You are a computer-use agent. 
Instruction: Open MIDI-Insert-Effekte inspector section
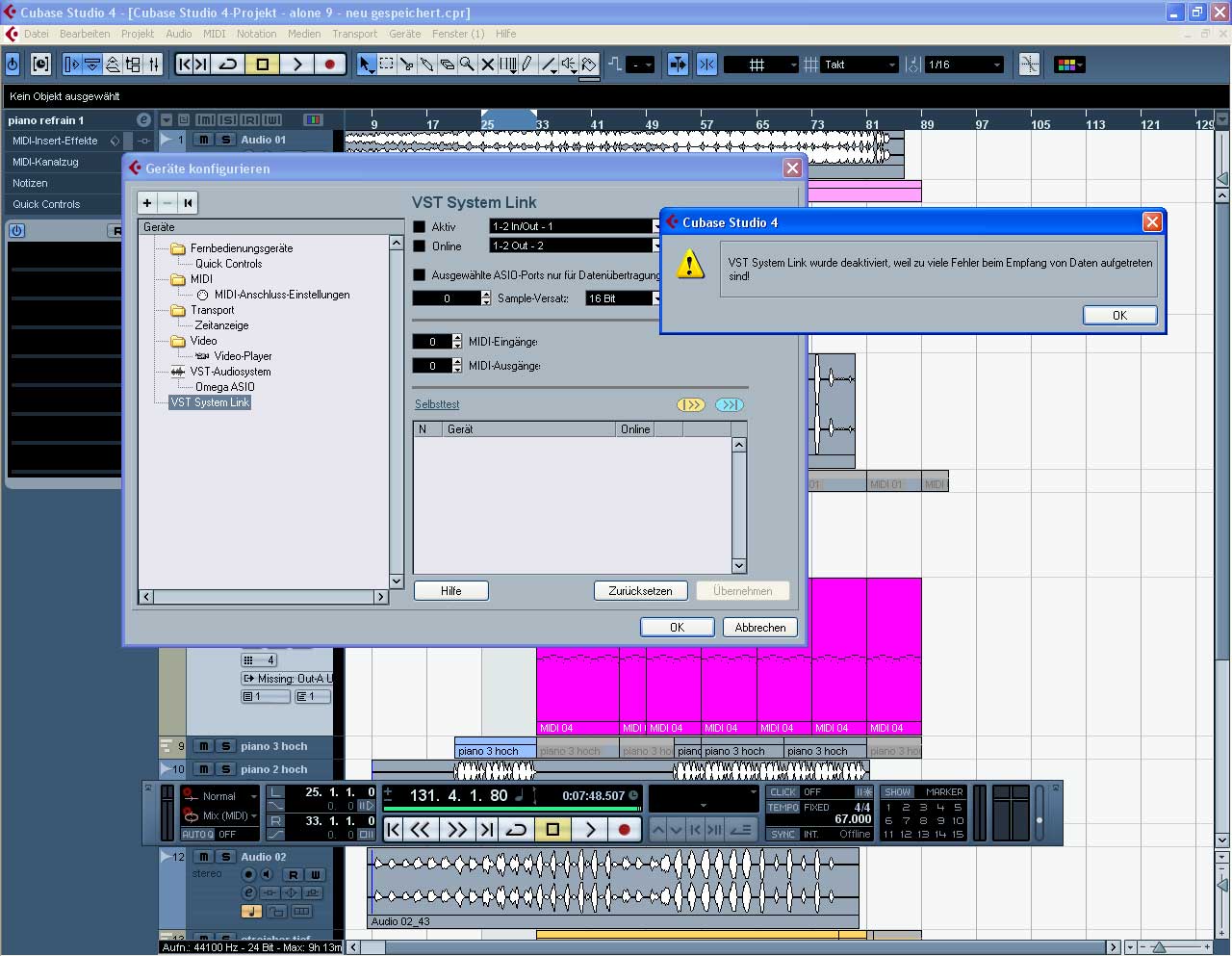pos(56,141)
